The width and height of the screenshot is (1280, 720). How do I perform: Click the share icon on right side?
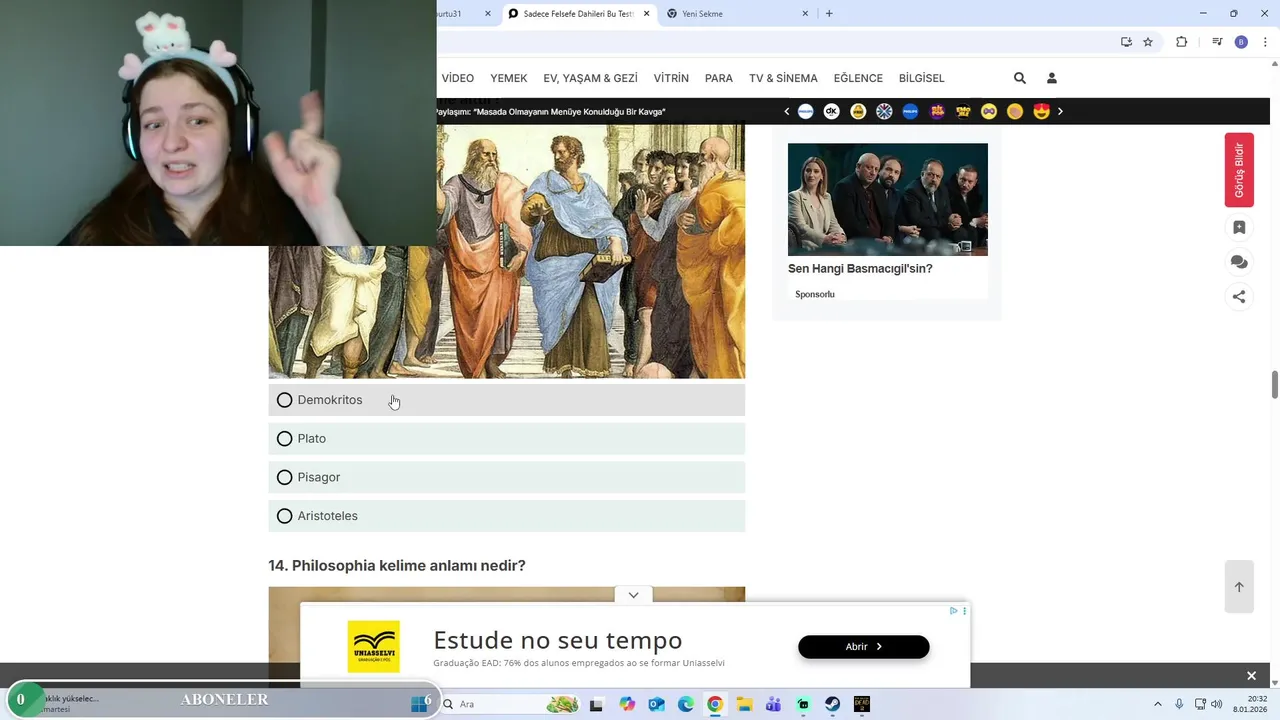[1239, 296]
